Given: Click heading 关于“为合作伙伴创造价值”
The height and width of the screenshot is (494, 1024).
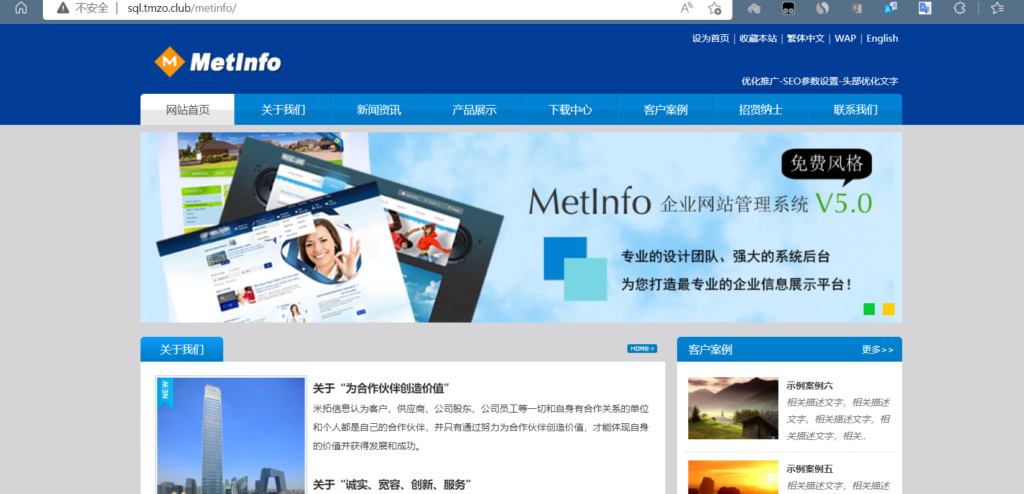Looking at the screenshot, I should point(382,388).
